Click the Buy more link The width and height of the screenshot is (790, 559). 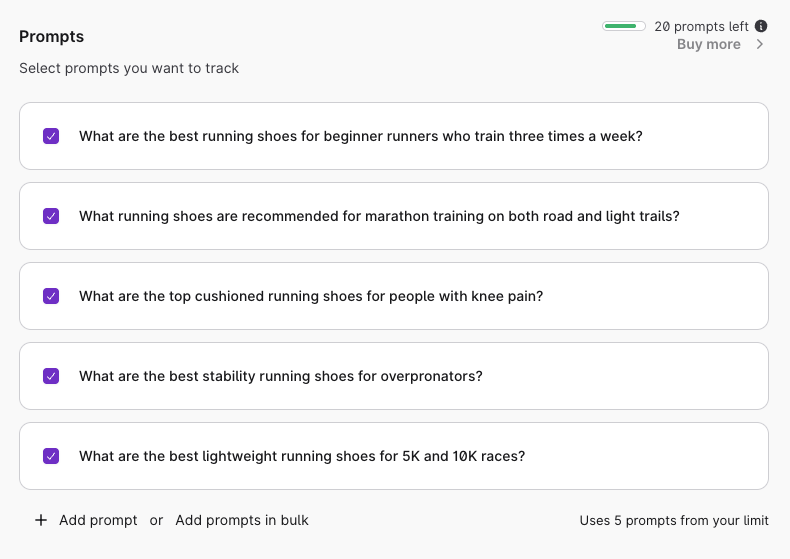[708, 45]
